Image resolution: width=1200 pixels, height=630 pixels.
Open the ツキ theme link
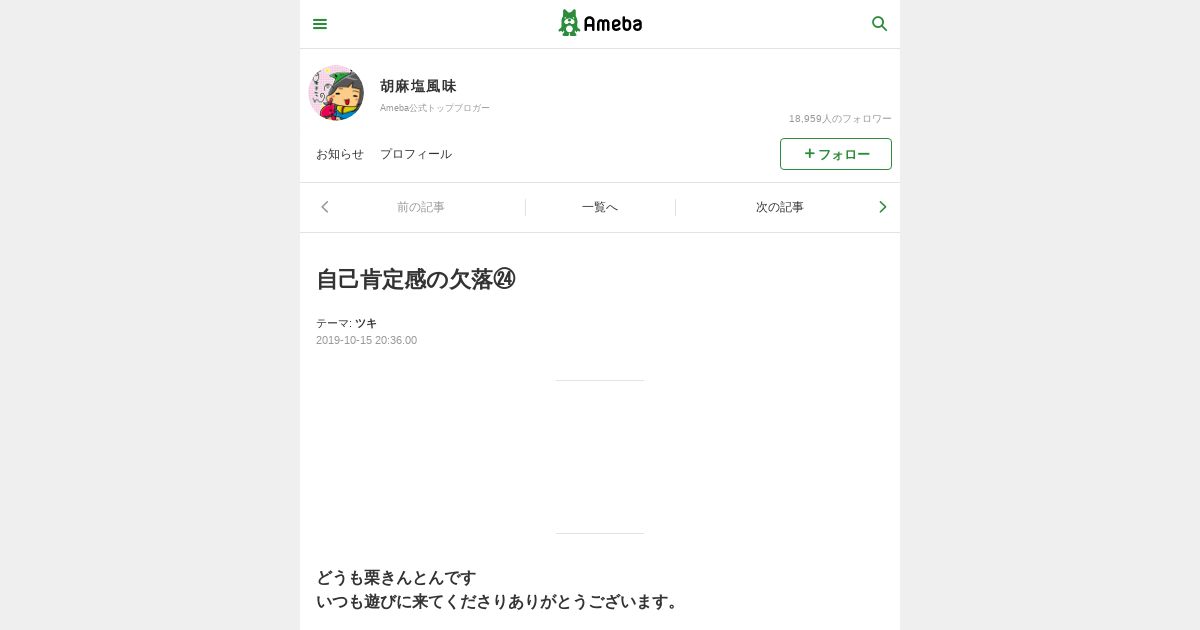[x=366, y=323]
